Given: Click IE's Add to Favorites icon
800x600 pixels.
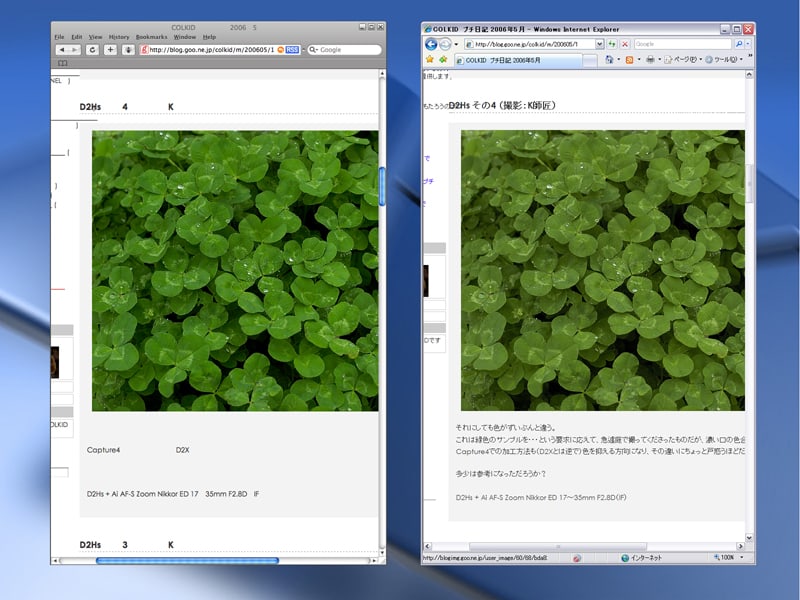Looking at the screenshot, I should coord(443,60).
